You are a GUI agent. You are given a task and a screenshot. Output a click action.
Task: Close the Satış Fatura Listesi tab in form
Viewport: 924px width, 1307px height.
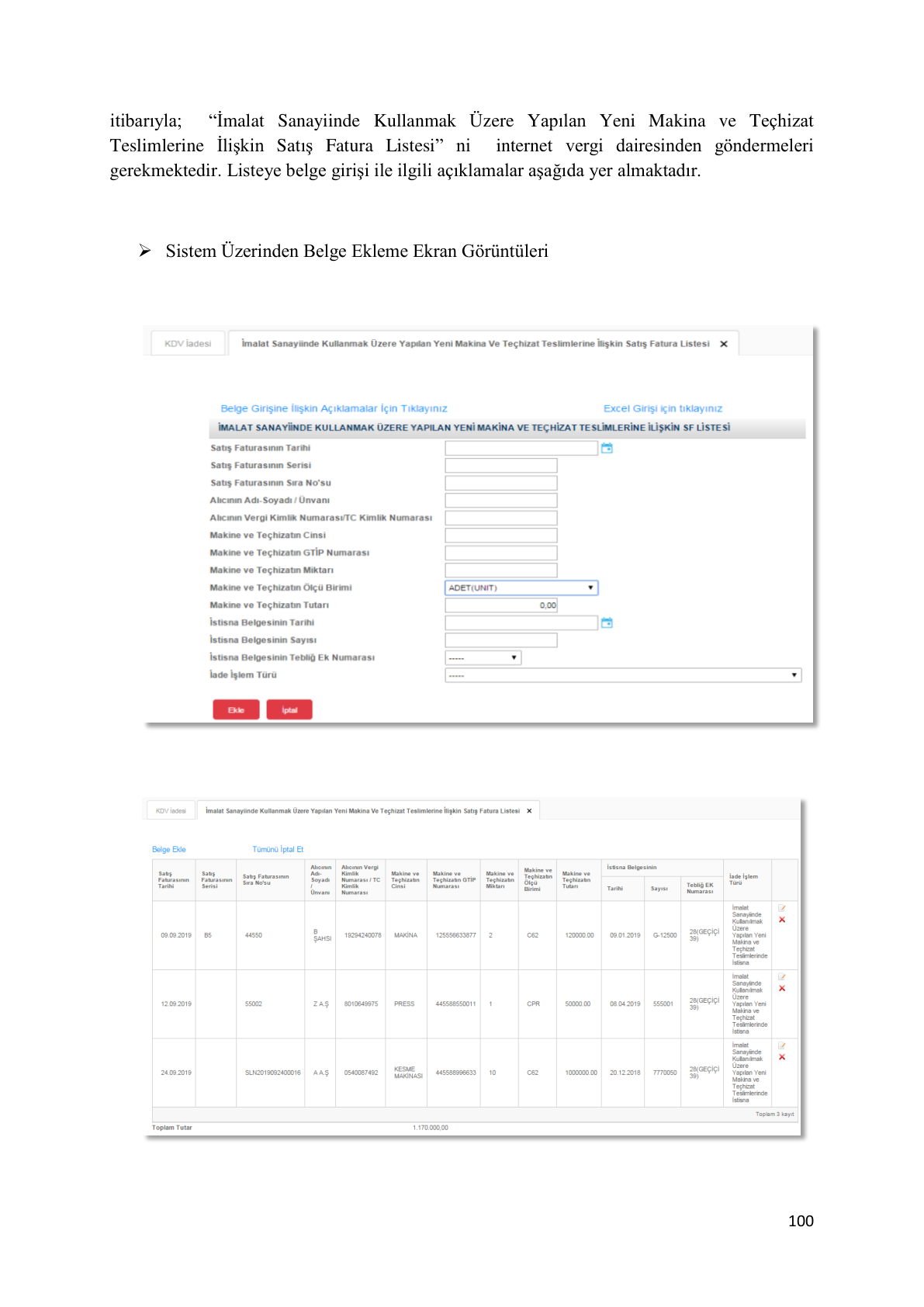point(724,344)
